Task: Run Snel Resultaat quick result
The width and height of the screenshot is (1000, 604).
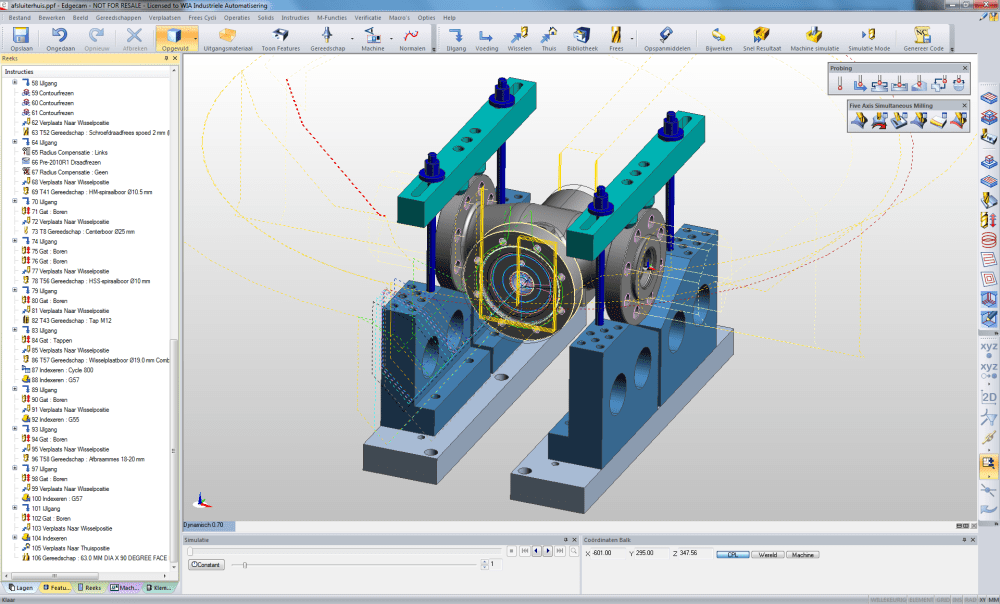Action: (x=761, y=39)
